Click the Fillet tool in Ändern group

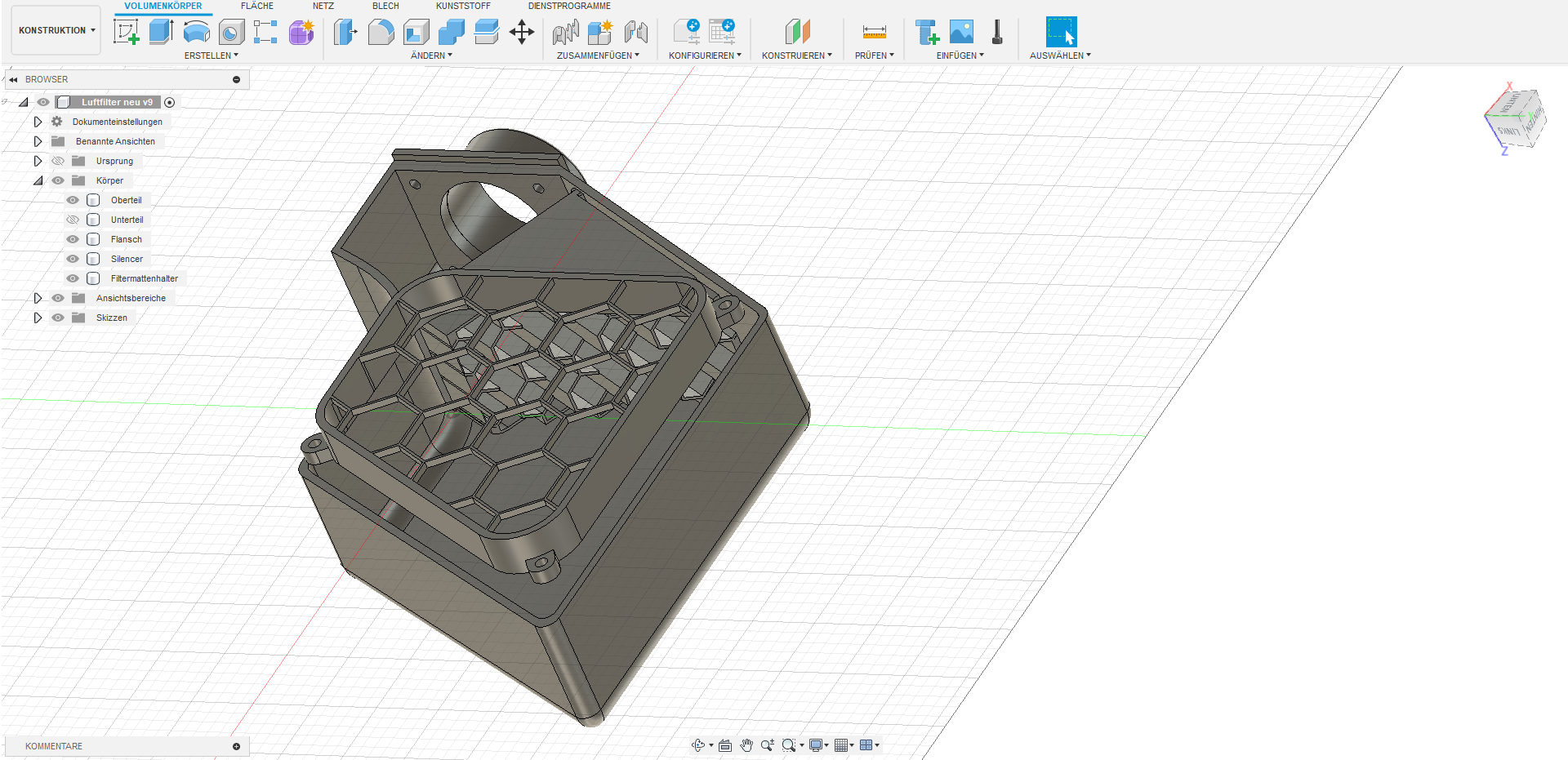click(381, 32)
